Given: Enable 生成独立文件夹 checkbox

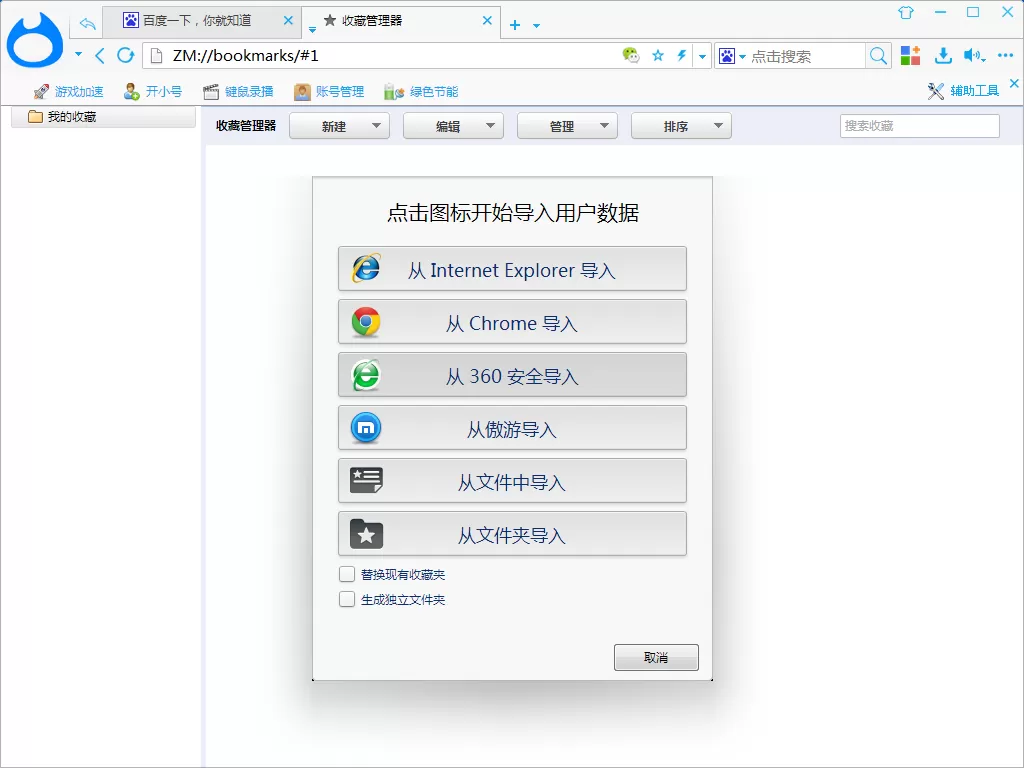Looking at the screenshot, I should pos(347,599).
